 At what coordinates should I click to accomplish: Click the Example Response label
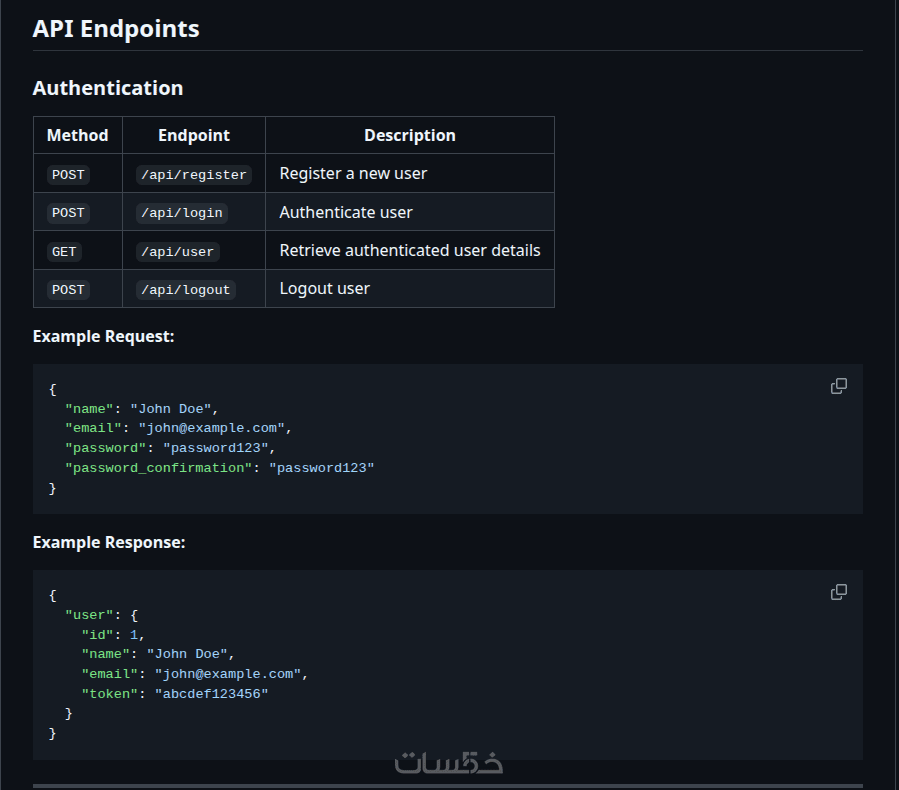[109, 543]
